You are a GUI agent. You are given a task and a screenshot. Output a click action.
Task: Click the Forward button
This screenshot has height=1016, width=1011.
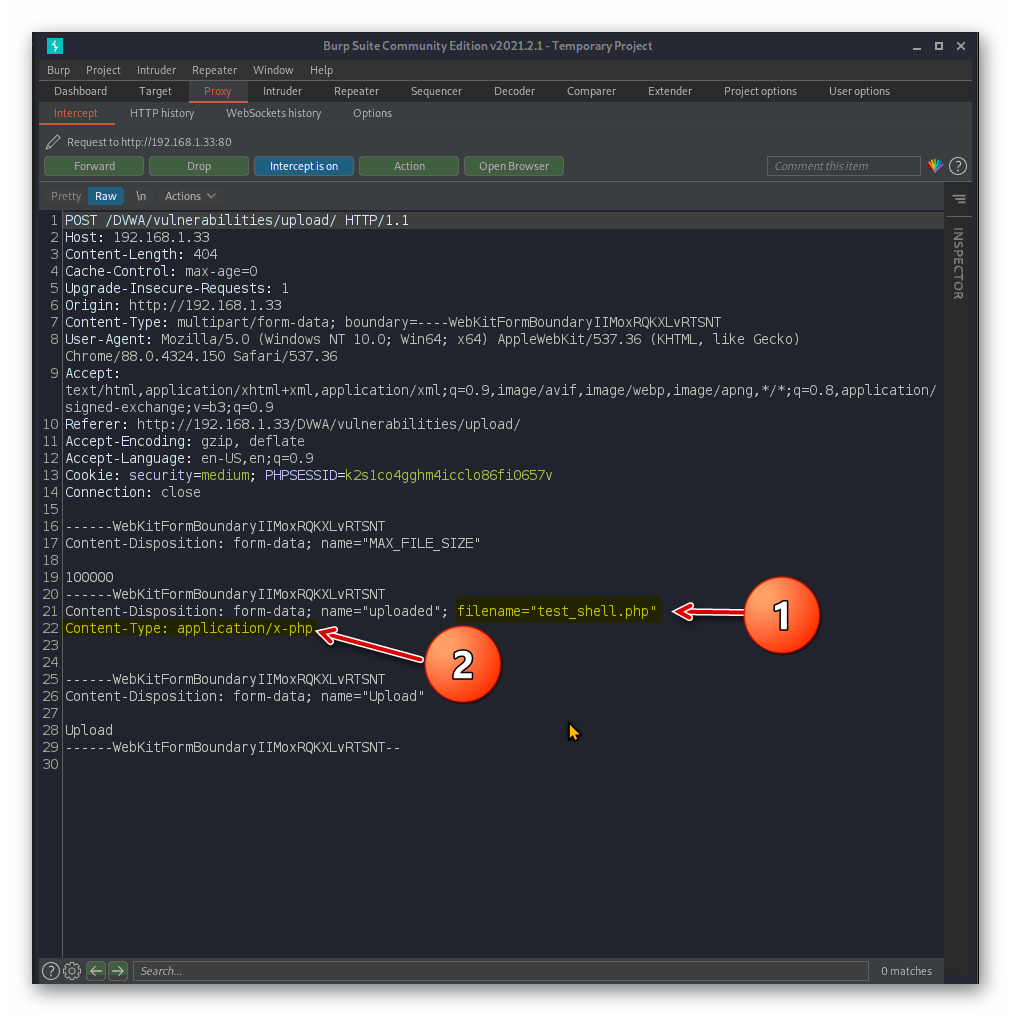[94, 166]
